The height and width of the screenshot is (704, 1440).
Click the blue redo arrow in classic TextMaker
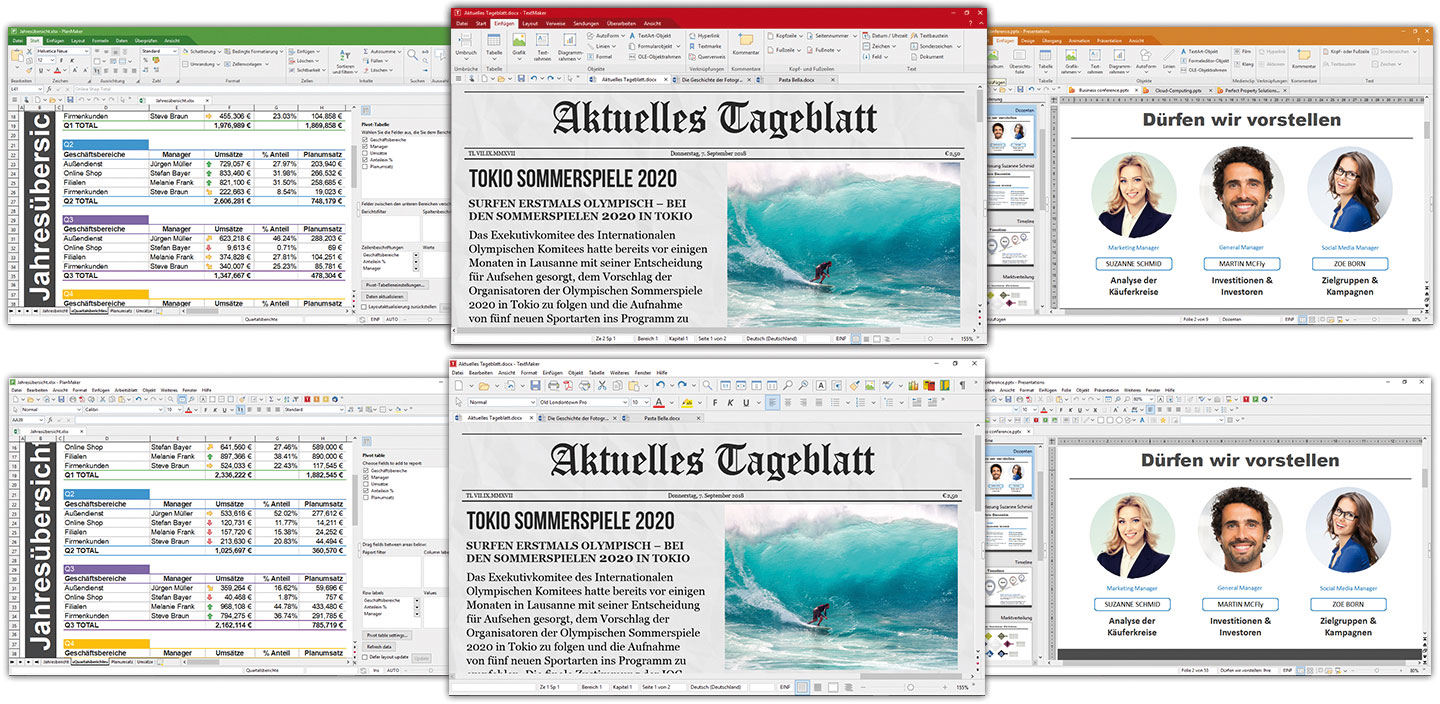point(681,385)
